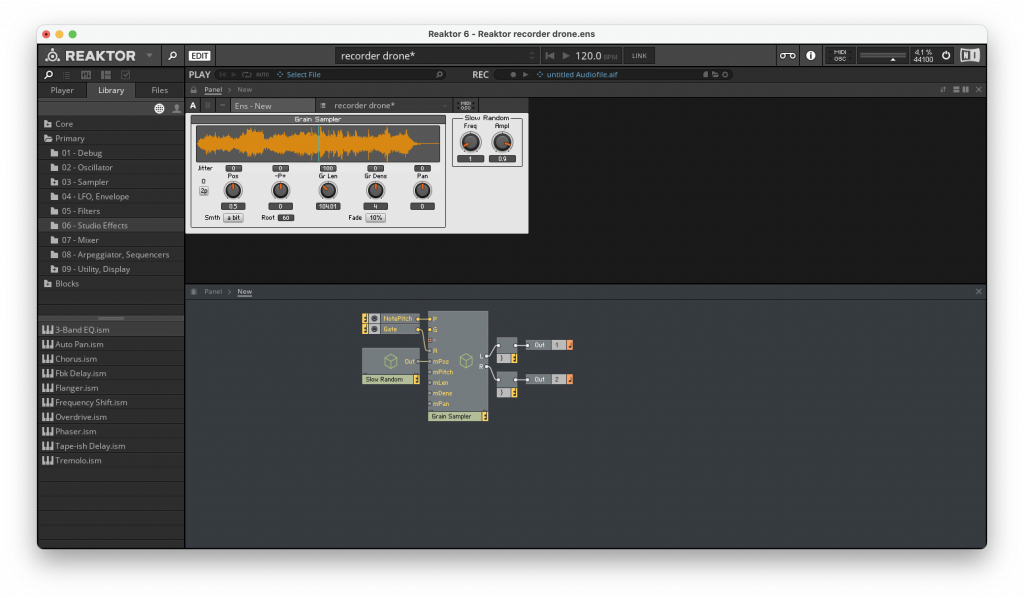This screenshot has width=1024, height=598.
Task: Open sidebar layout/properties icon
Action: 106,74
